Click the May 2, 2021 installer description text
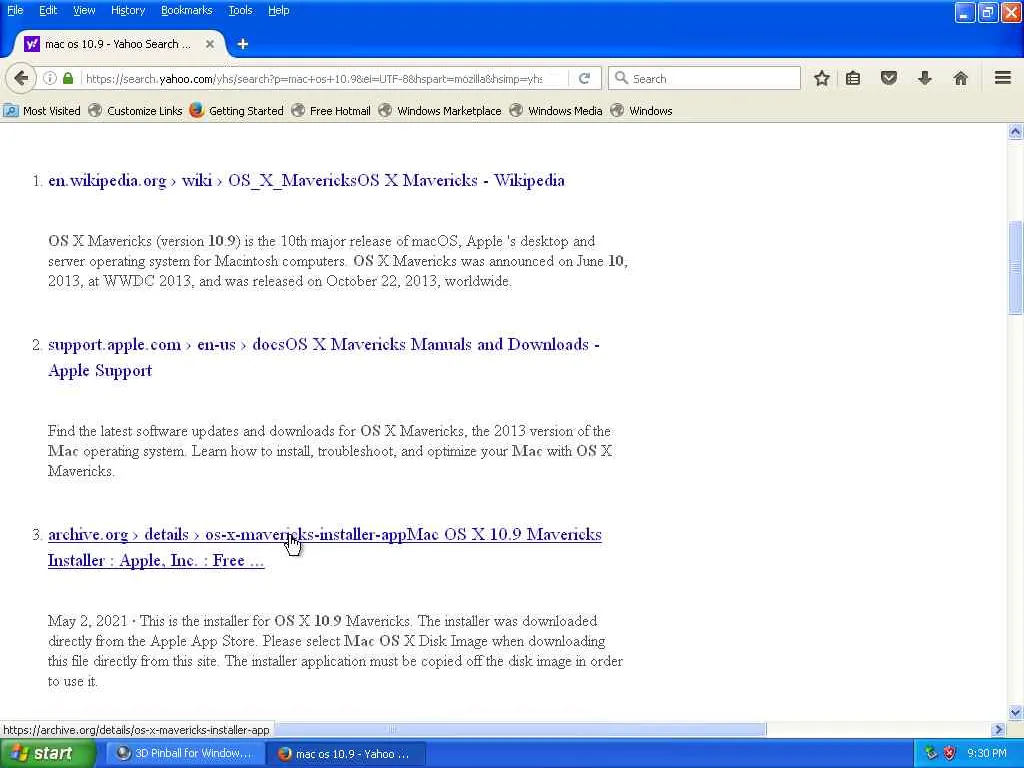Viewport: 1024px width, 768px height. 335,651
